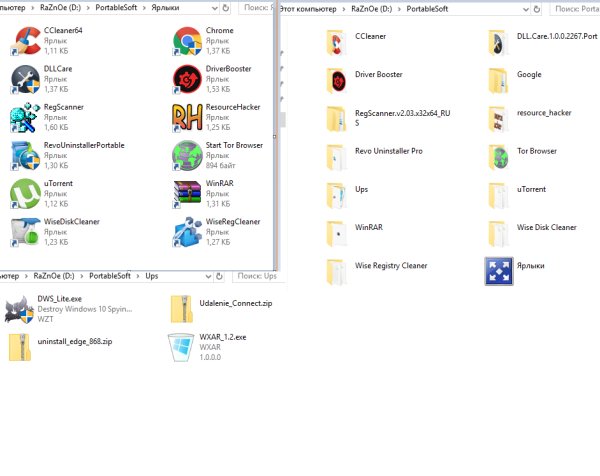
Task: Click the CCleaner folder icon in PortableSoft
Action: click(336, 43)
